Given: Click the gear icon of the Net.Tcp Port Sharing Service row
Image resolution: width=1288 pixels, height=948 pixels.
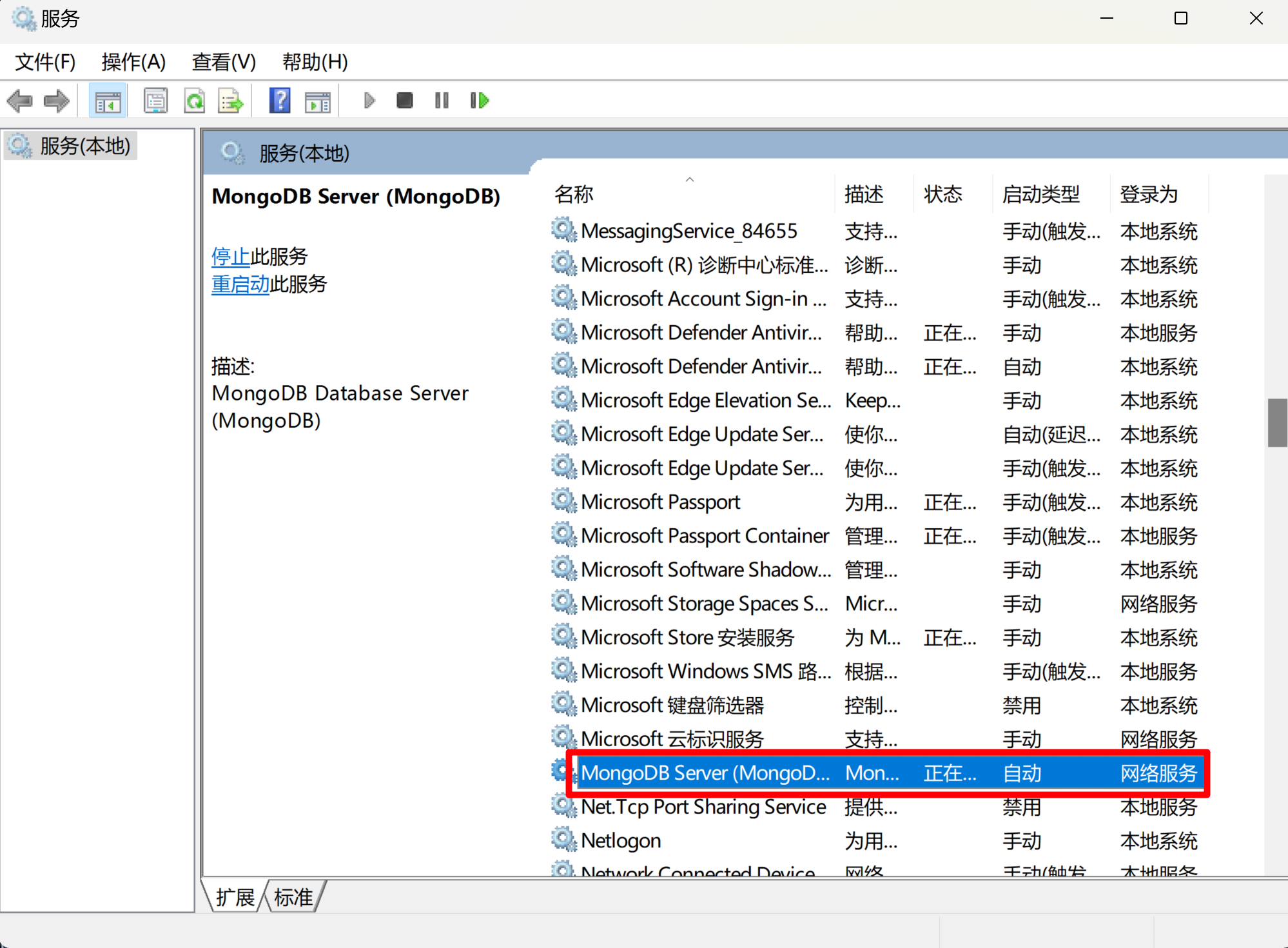Looking at the screenshot, I should click(x=564, y=805).
